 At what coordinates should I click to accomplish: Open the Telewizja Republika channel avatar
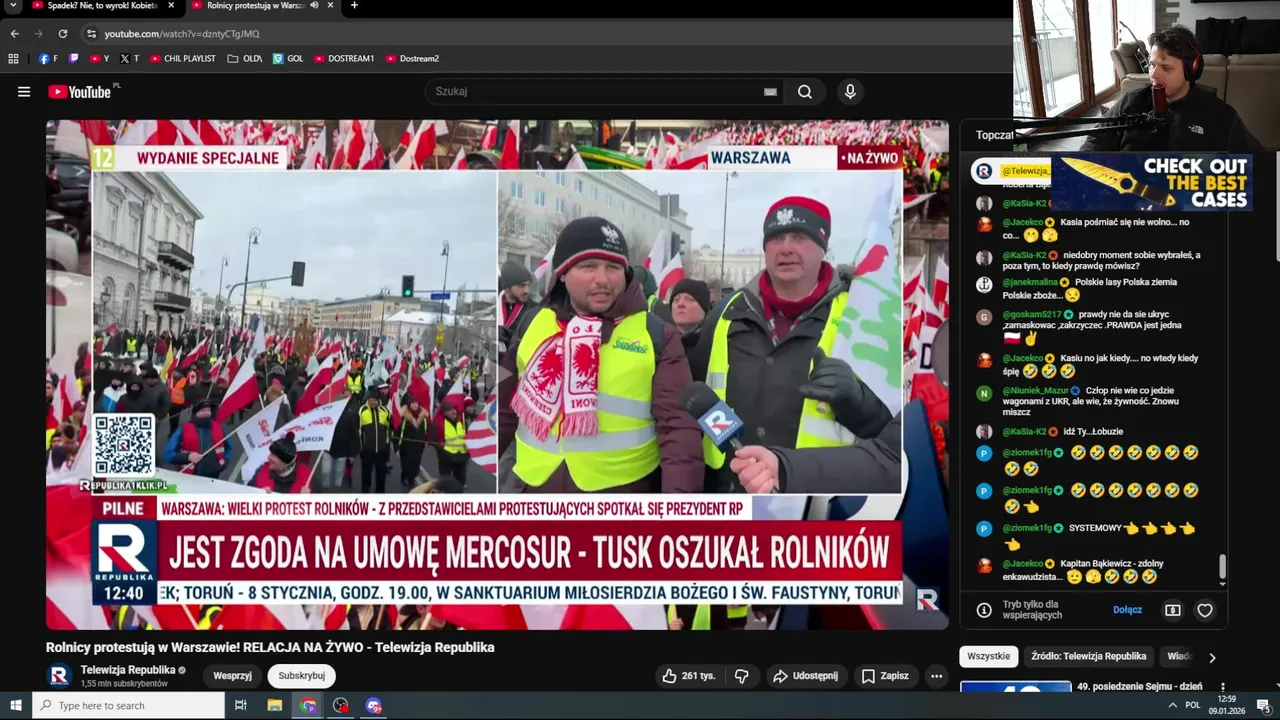[x=59, y=676]
